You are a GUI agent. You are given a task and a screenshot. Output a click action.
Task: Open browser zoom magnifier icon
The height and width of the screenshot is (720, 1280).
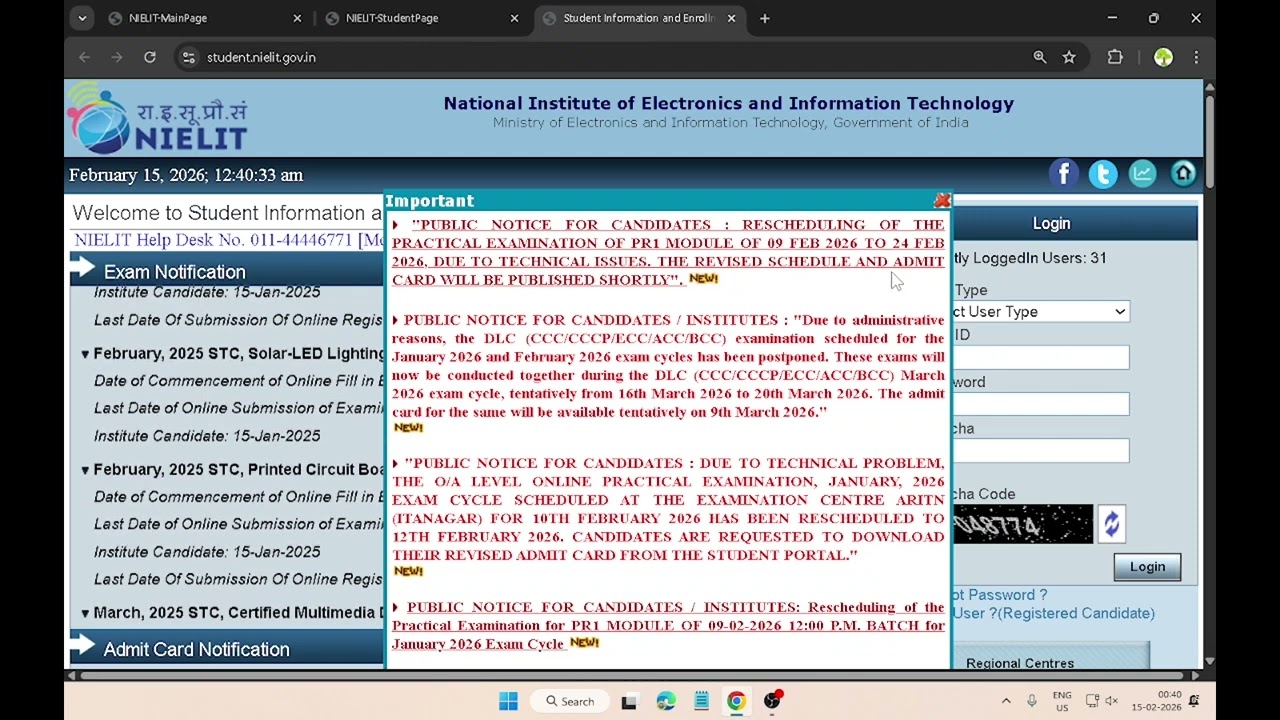point(1040,57)
